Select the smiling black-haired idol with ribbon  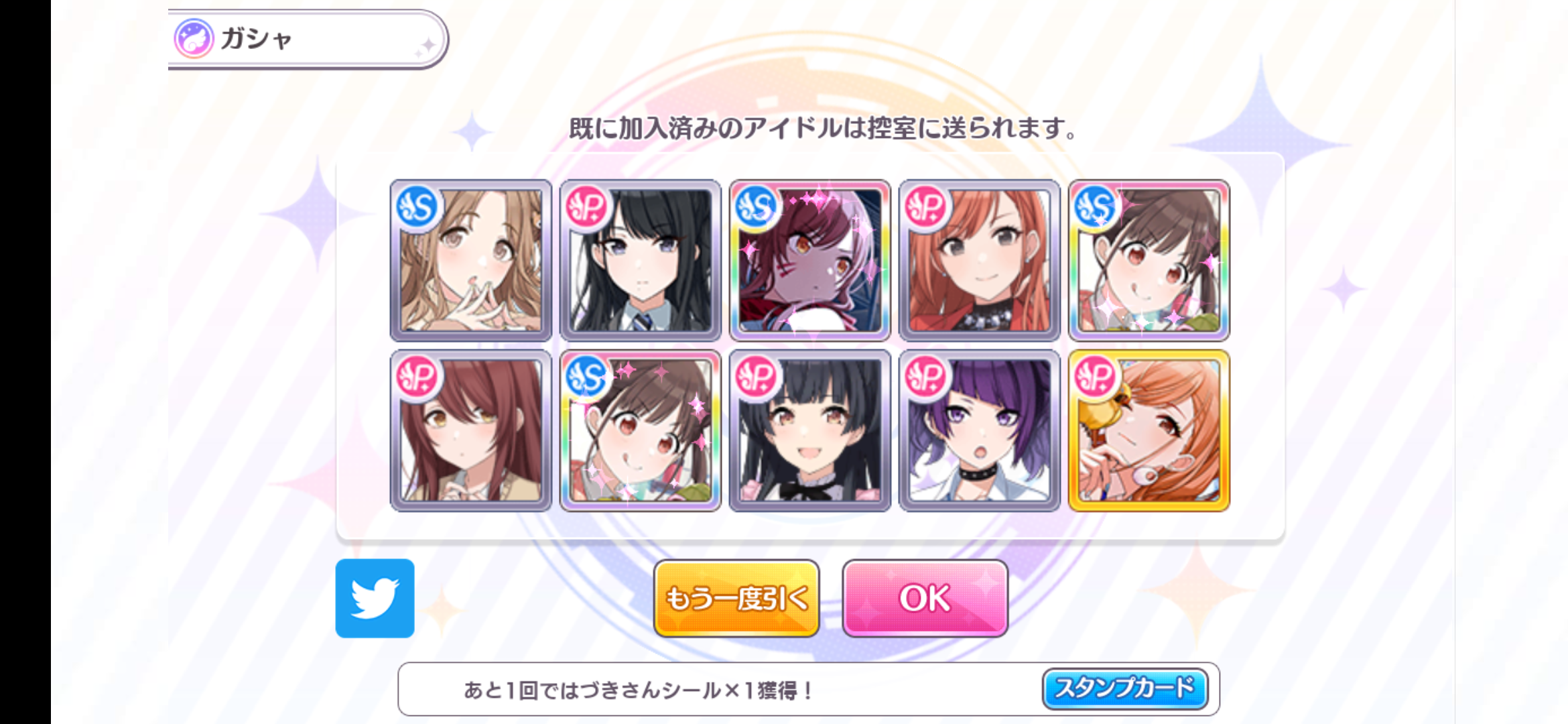click(x=810, y=430)
